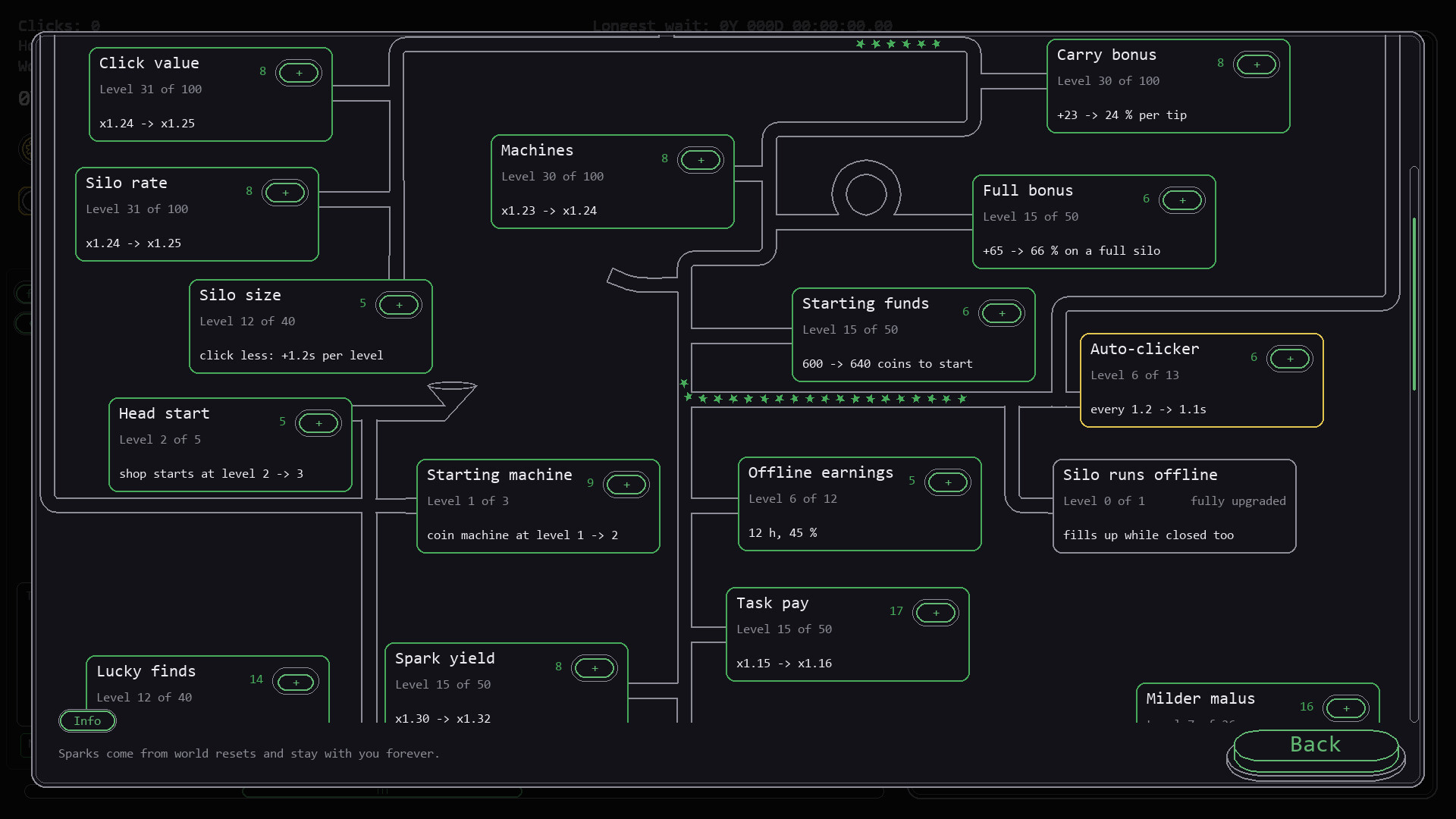
Task: Click 'fills up while closed too' text
Action: pyautogui.click(x=1148, y=535)
